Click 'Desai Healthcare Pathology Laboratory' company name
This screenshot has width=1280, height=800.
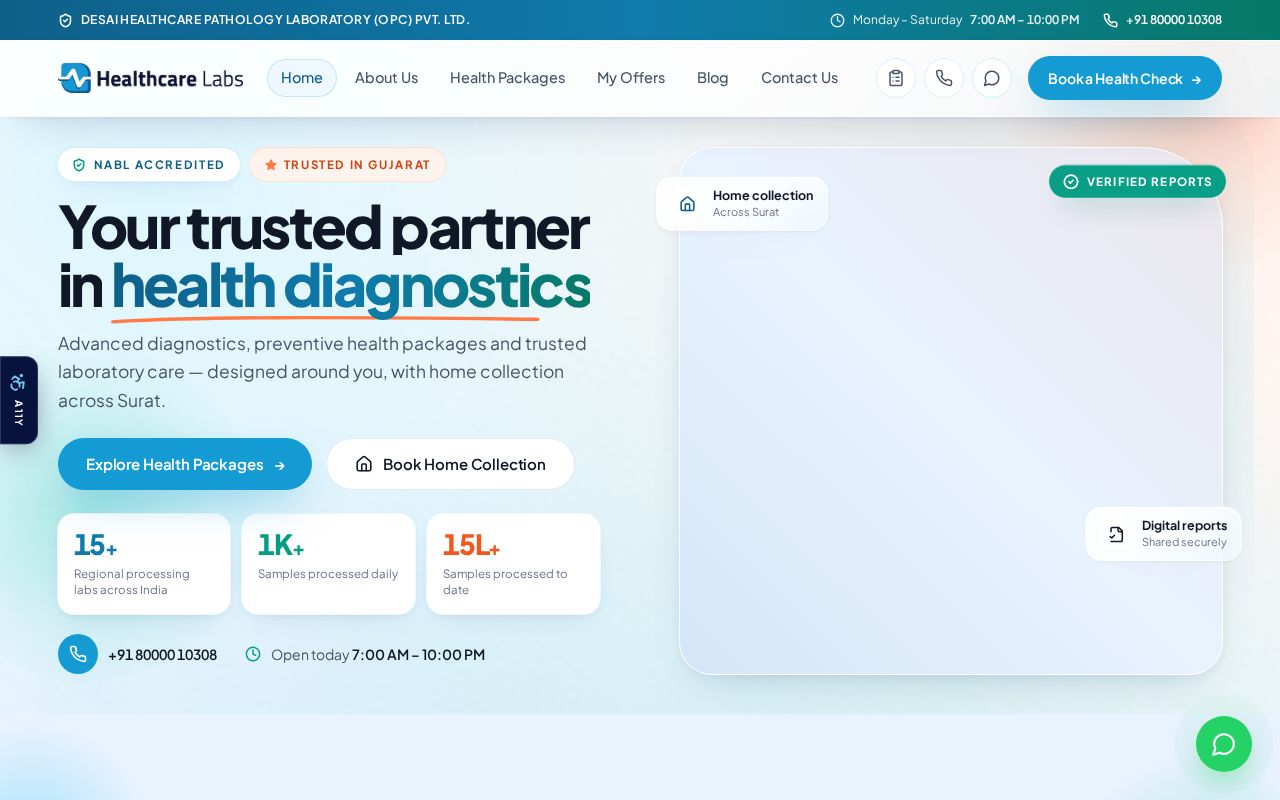click(275, 20)
